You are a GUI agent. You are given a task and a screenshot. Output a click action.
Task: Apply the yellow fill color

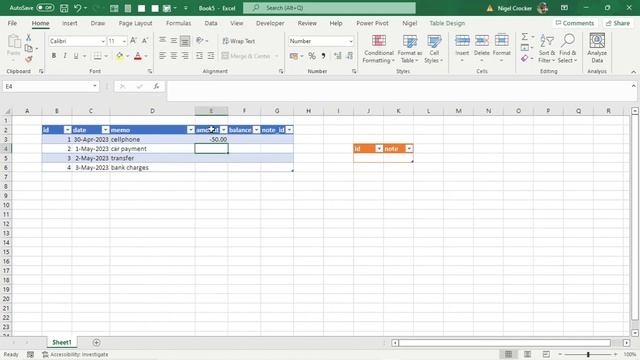tap(120, 56)
